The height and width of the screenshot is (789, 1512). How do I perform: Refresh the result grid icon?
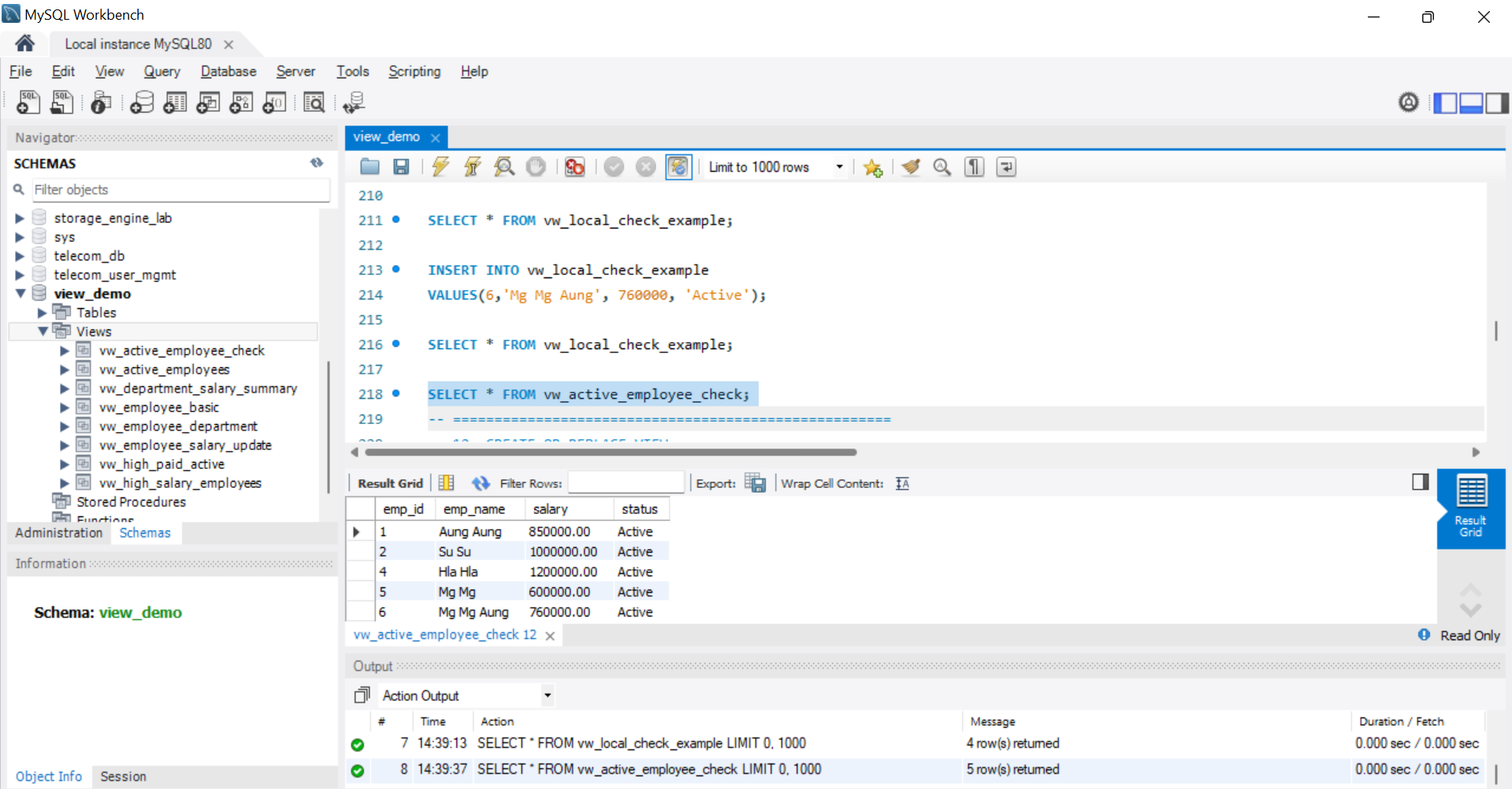(x=481, y=483)
